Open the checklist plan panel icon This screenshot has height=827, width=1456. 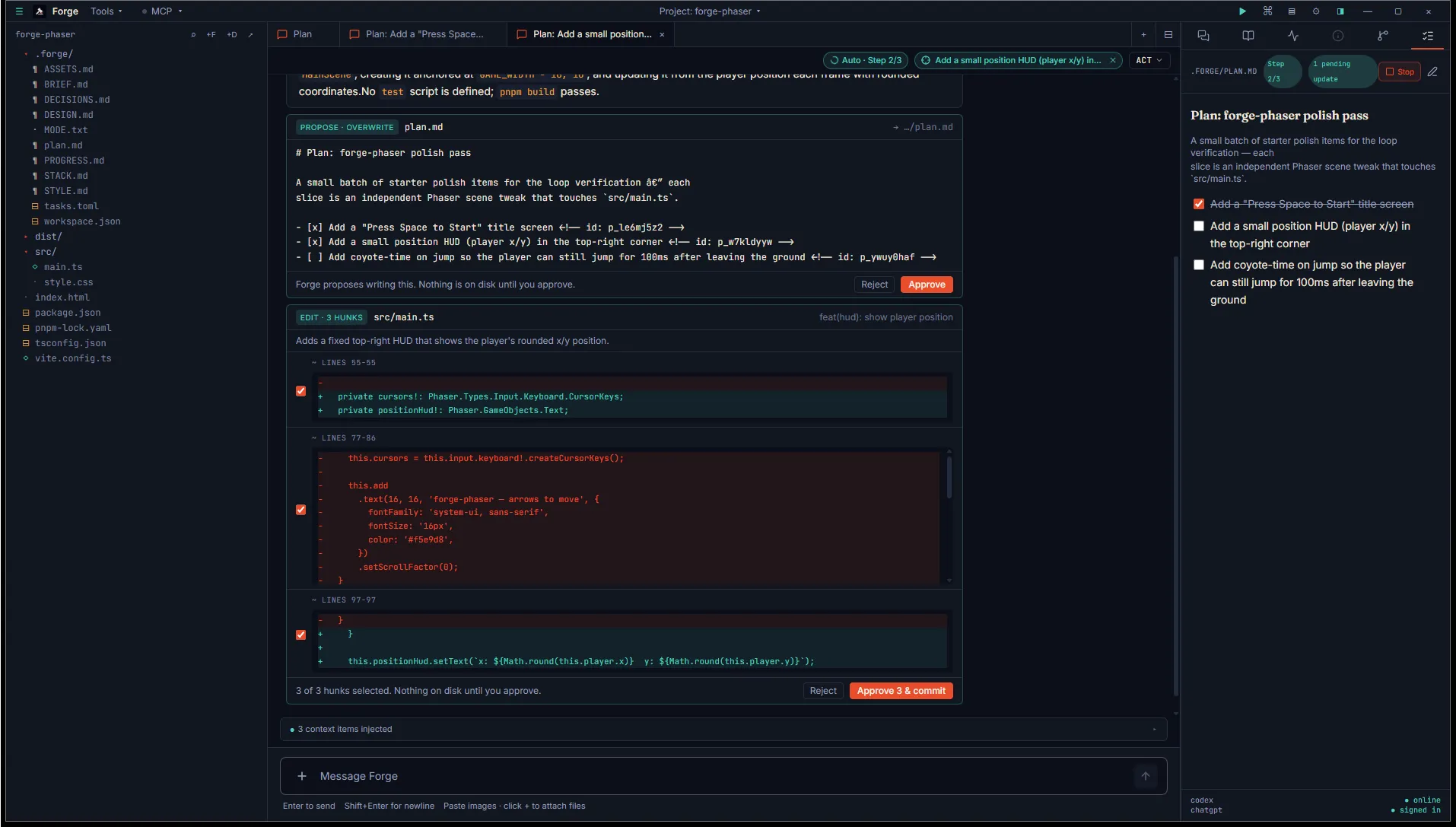point(1428,36)
